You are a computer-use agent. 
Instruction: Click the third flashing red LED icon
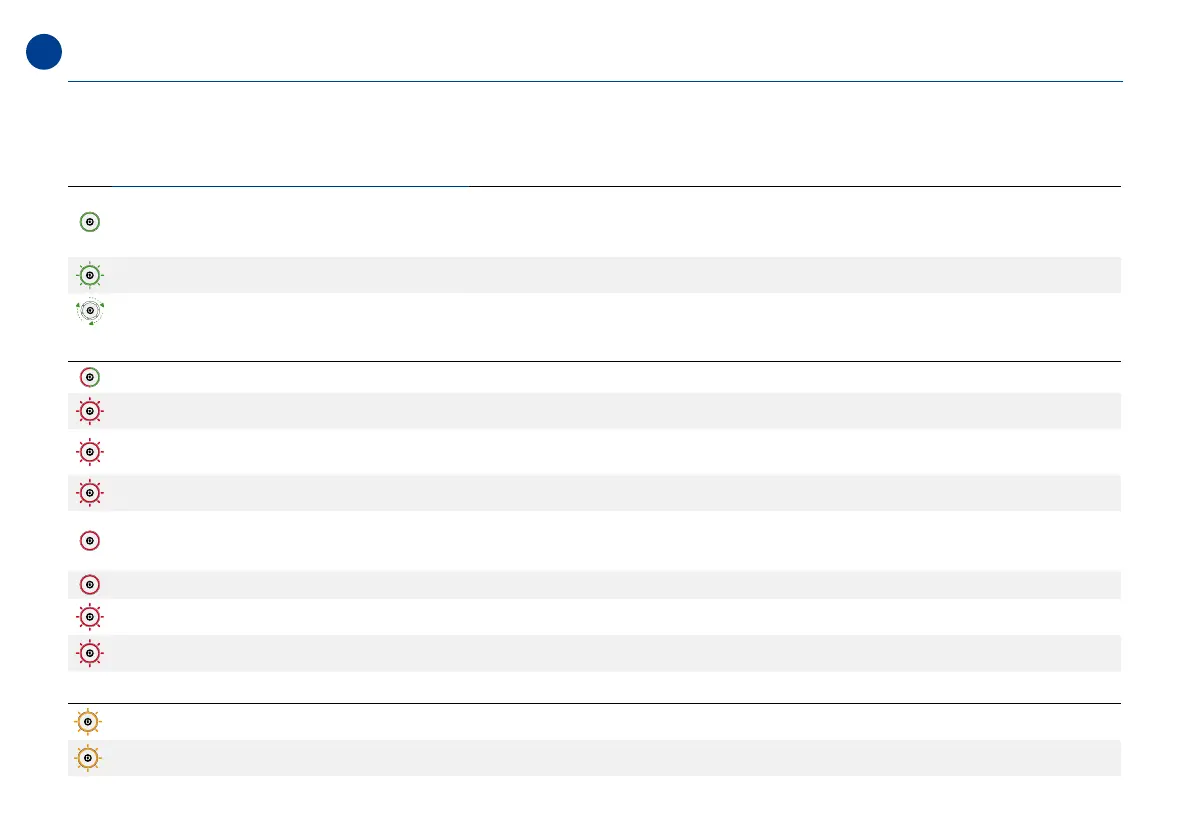89,493
